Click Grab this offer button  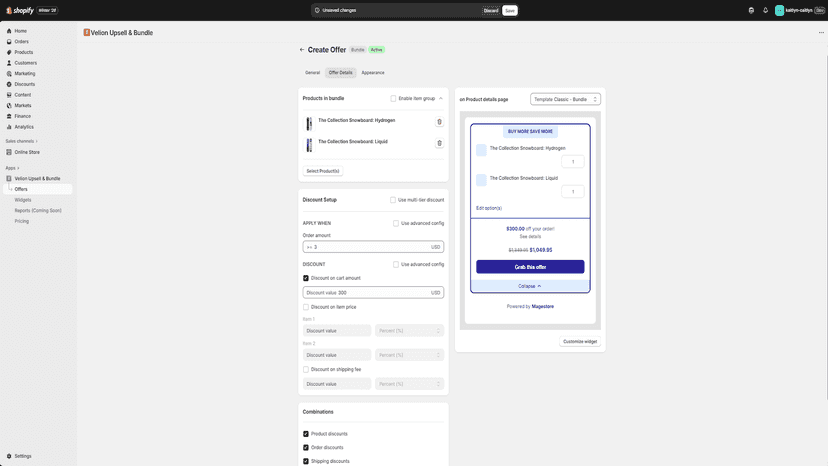pos(530,267)
